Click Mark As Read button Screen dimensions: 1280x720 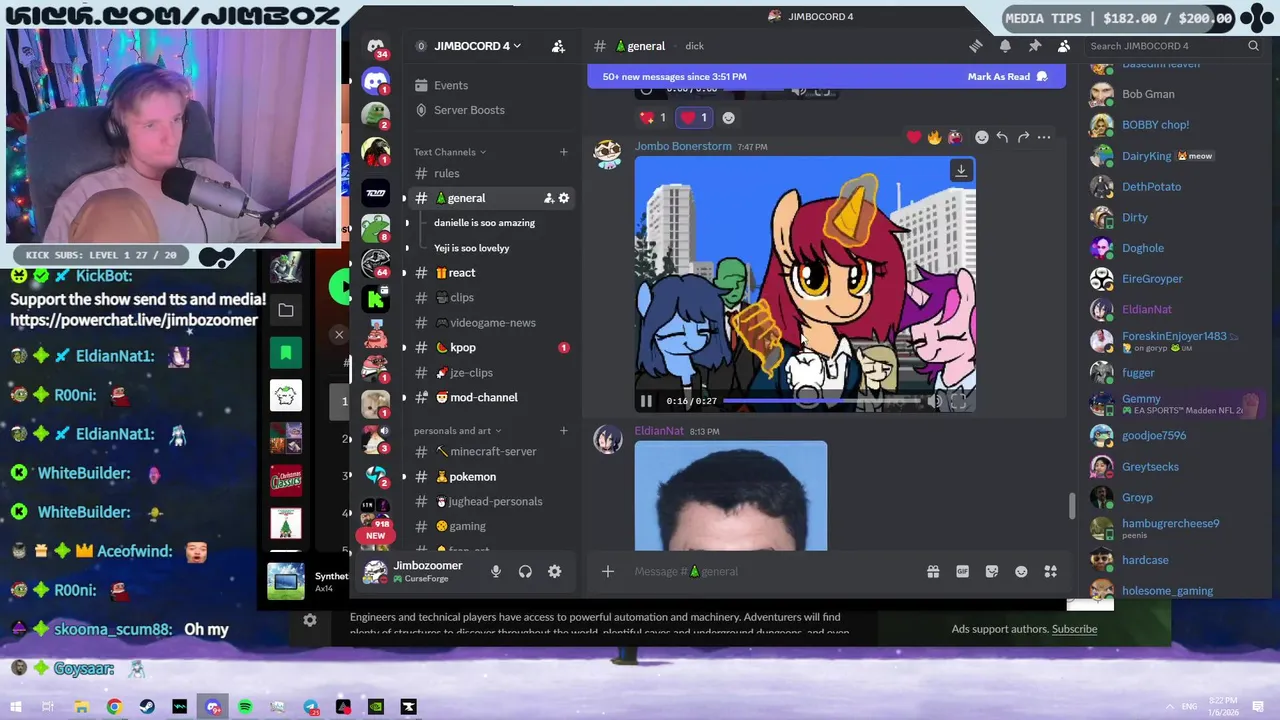tap(1007, 77)
